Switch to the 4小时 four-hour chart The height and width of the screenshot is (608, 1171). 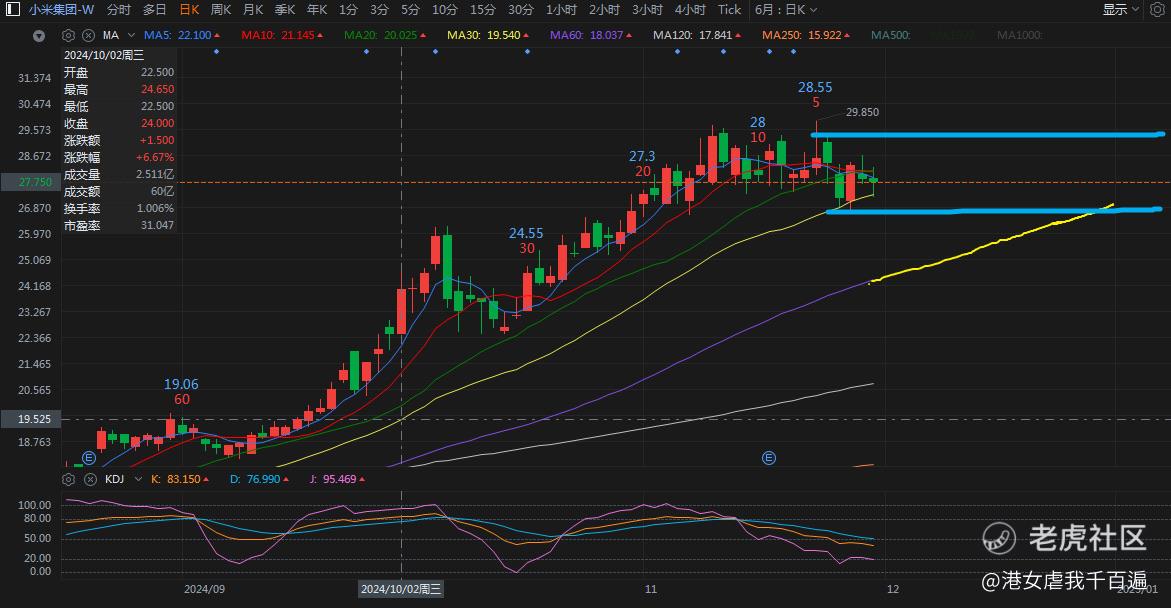pyautogui.click(x=690, y=10)
